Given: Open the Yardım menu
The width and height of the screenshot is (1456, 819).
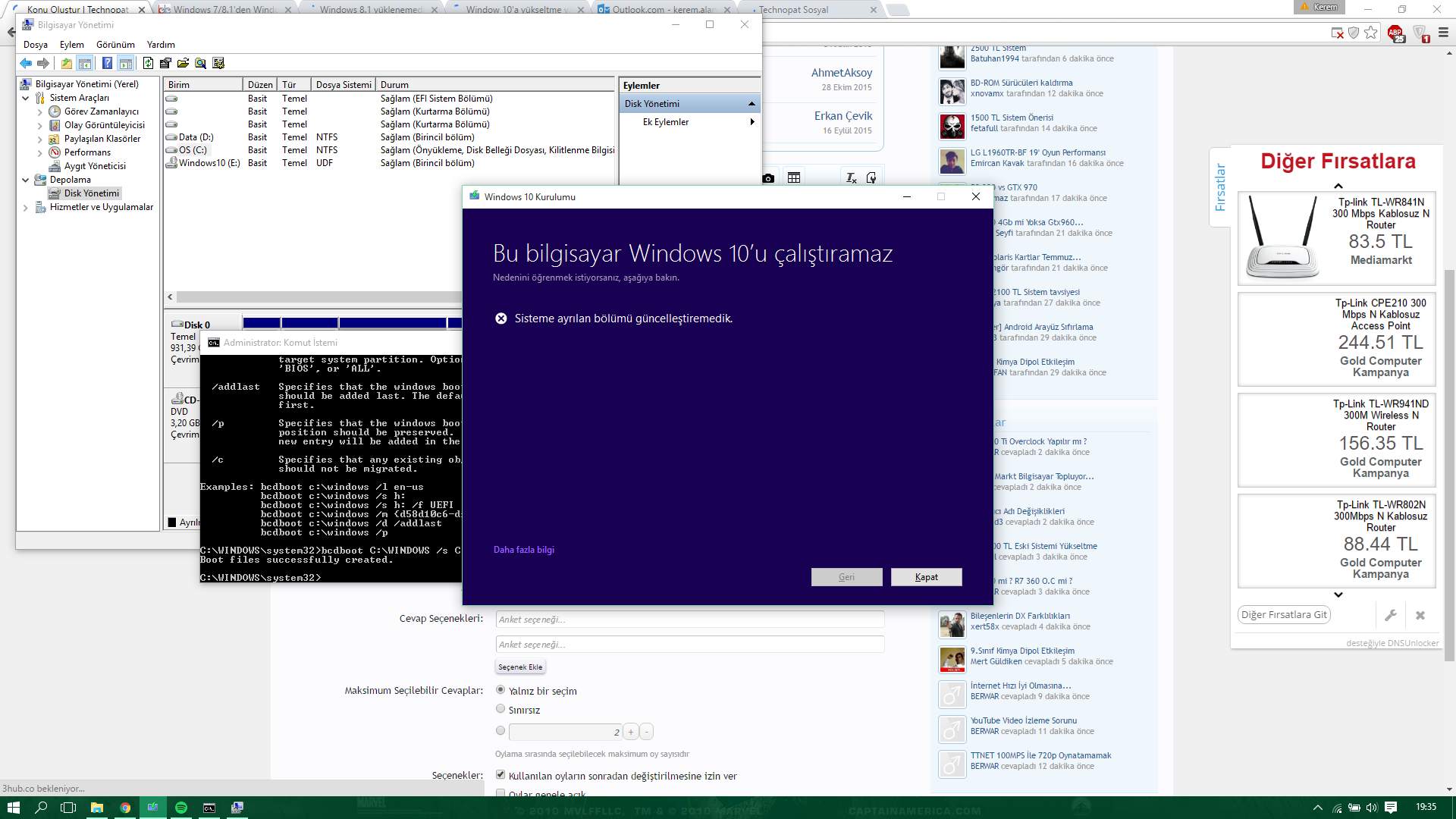Looking at the screenshot, I should 161,45.
